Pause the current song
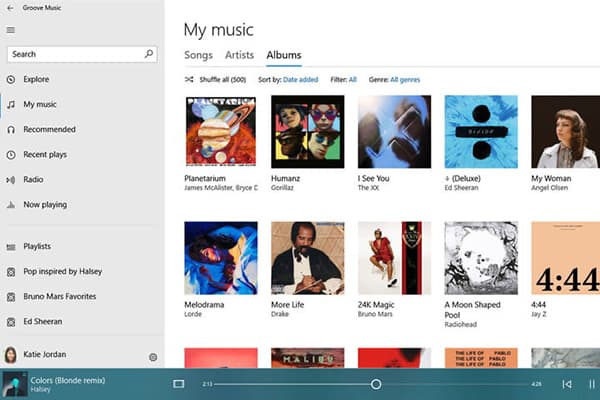This screenshot has height=400, width=600. coord(592,384)
